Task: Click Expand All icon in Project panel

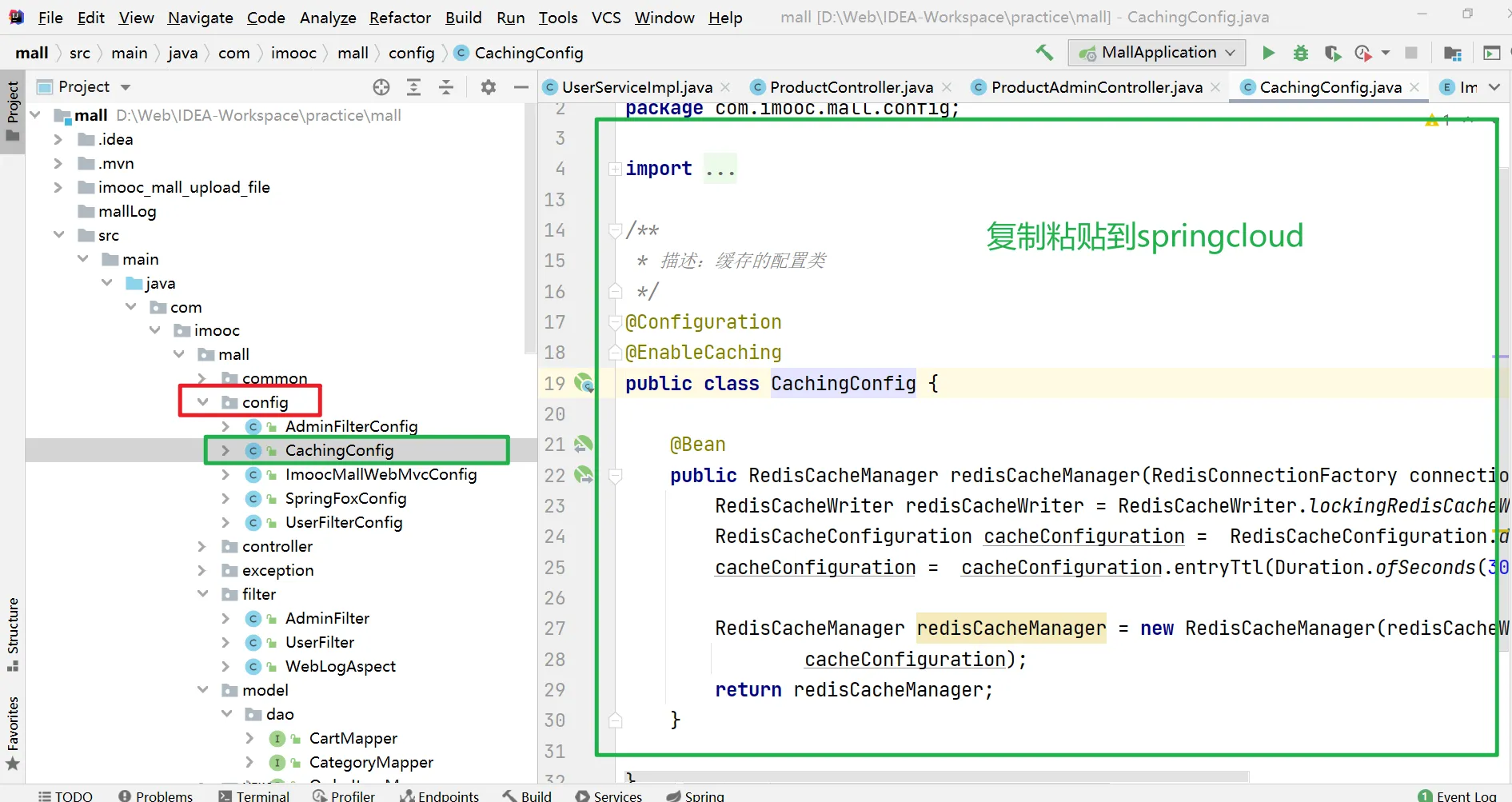Action: (413, 87)
